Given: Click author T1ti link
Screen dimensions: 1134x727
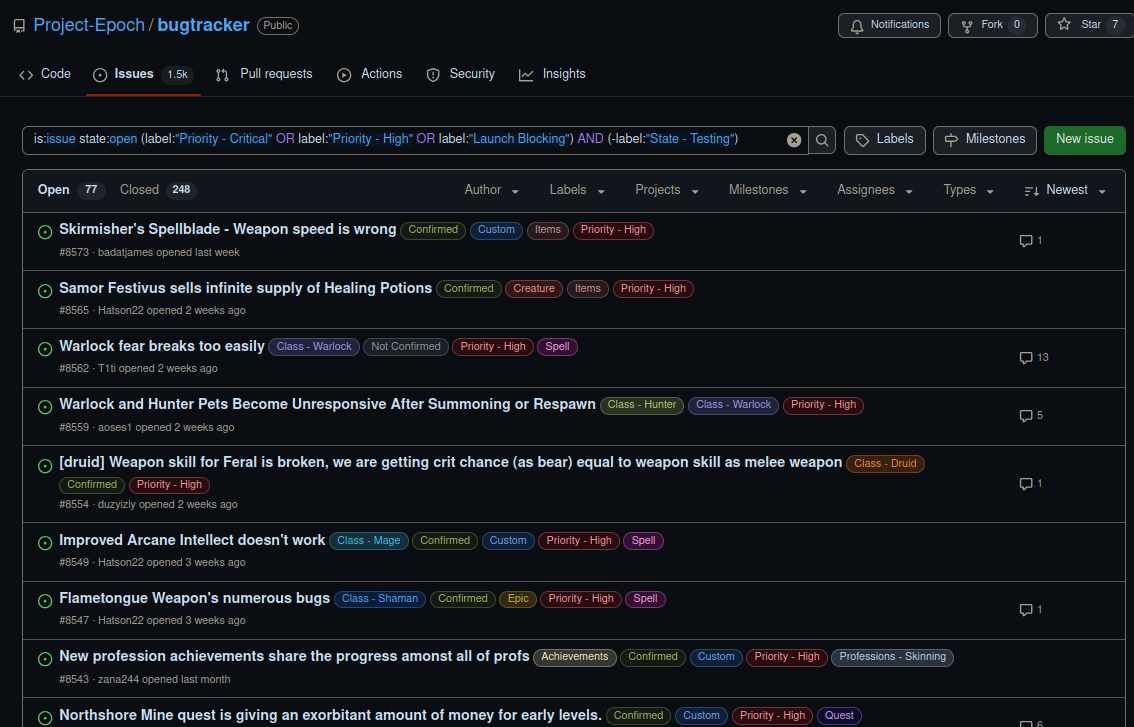Looking at the screenshot, I should pos(107,368).
